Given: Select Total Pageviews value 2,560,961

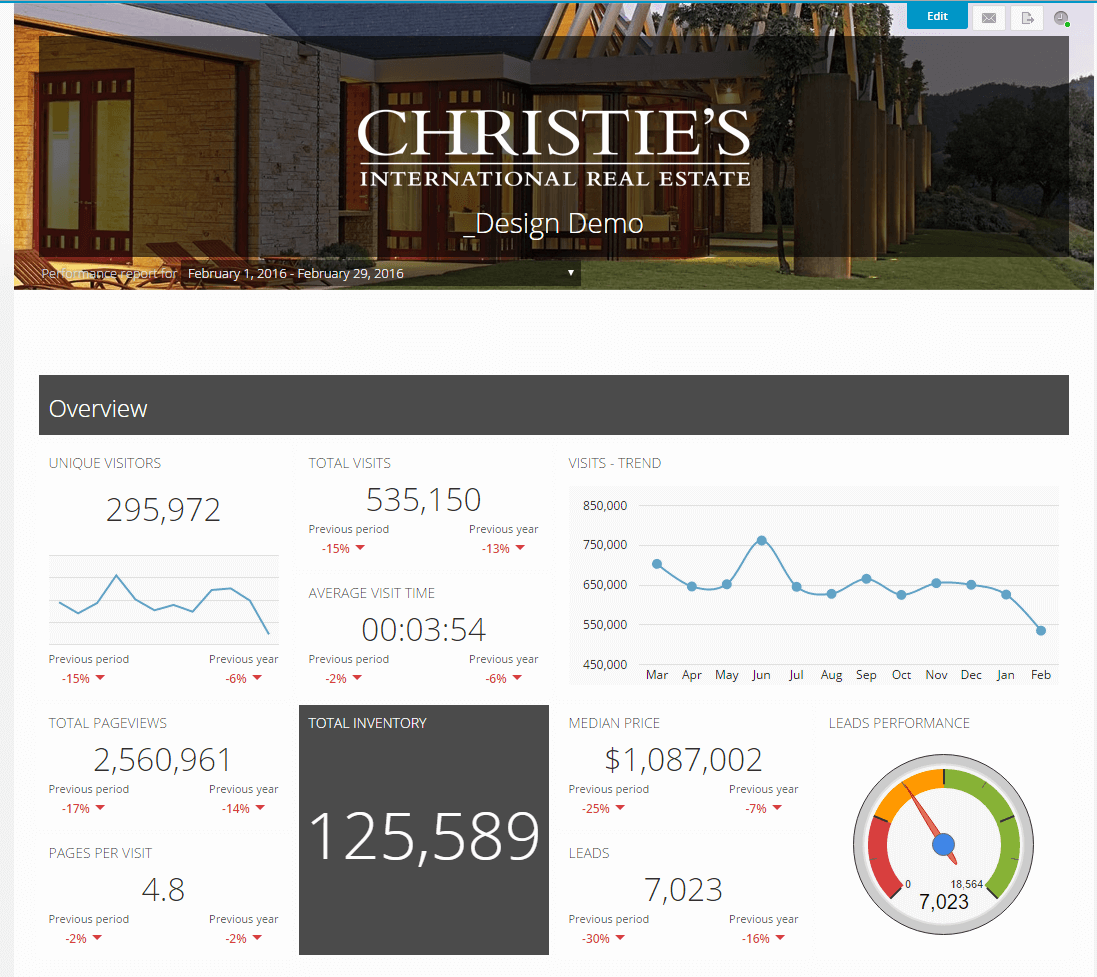Looking at the screenshot, I should [x=162, y=760].
